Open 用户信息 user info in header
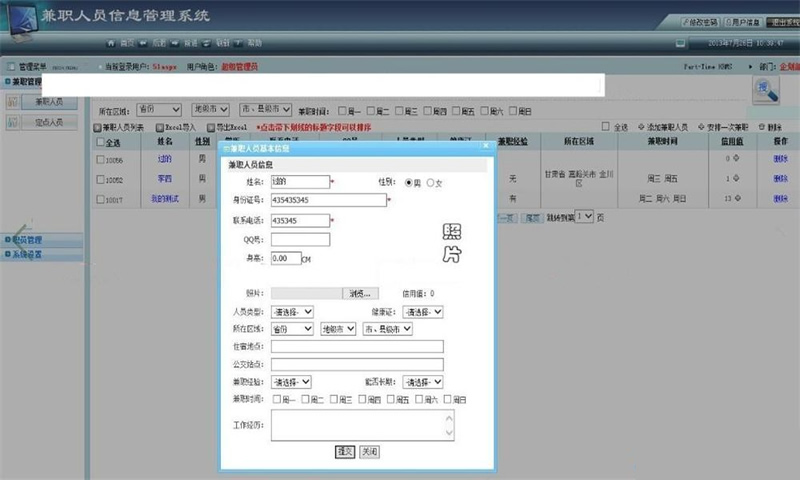Screen dimensions: 800x480 click(x=739, y=21)
